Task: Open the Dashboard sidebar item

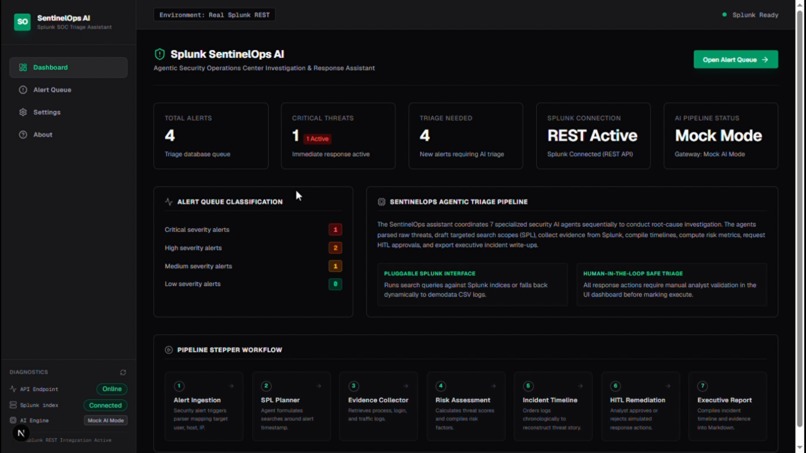Action: tap(68, 67)
